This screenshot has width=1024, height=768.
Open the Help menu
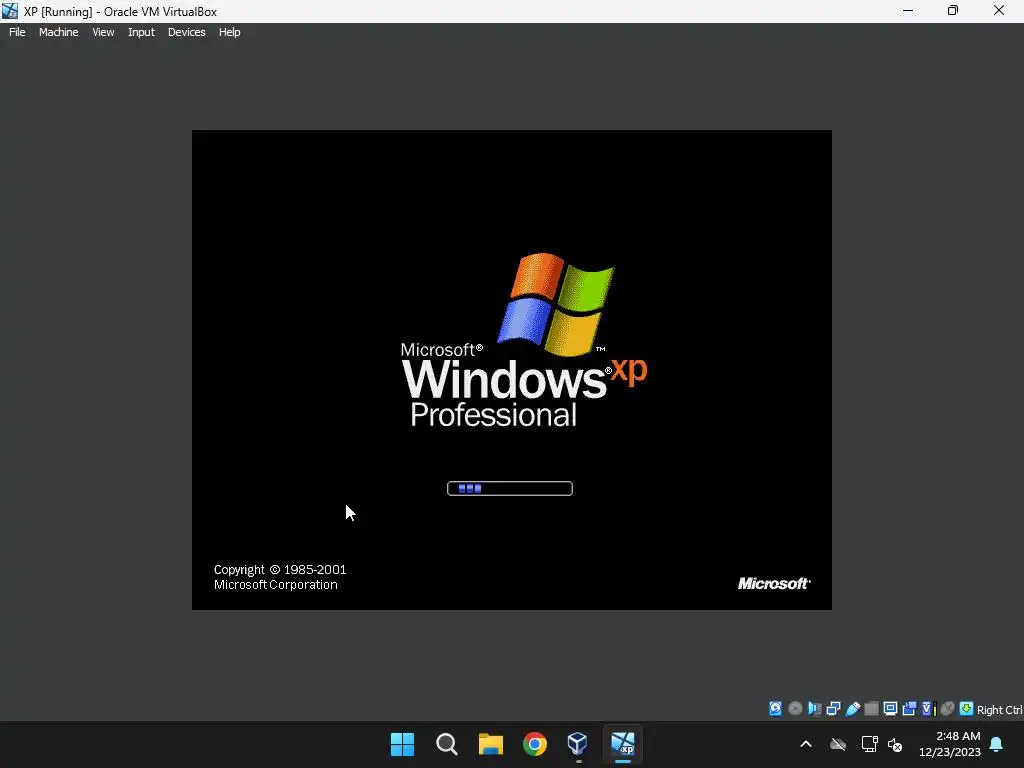229,32
